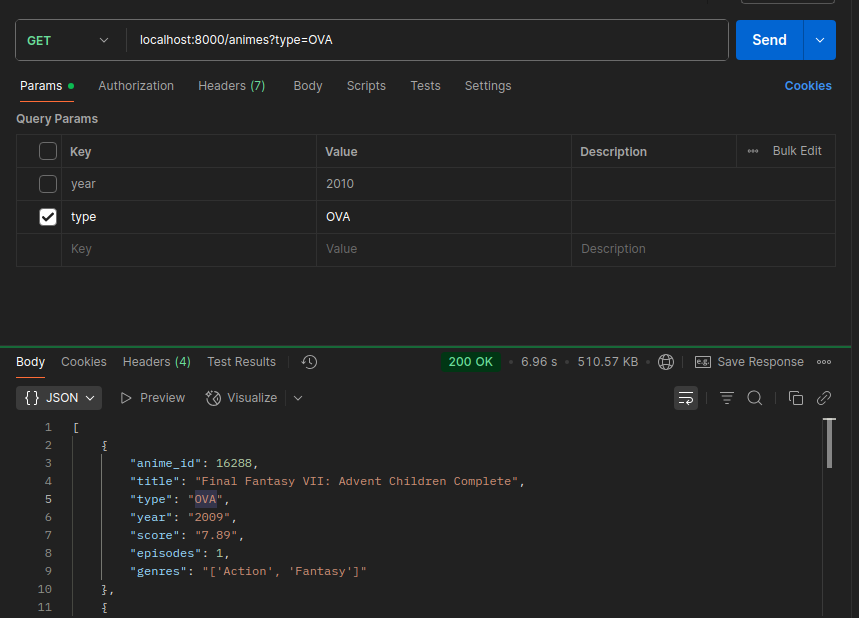Click the 200 OK status badge
This screenshot has width=859, height=618.
pyautogui.click(x=471, y=362)
